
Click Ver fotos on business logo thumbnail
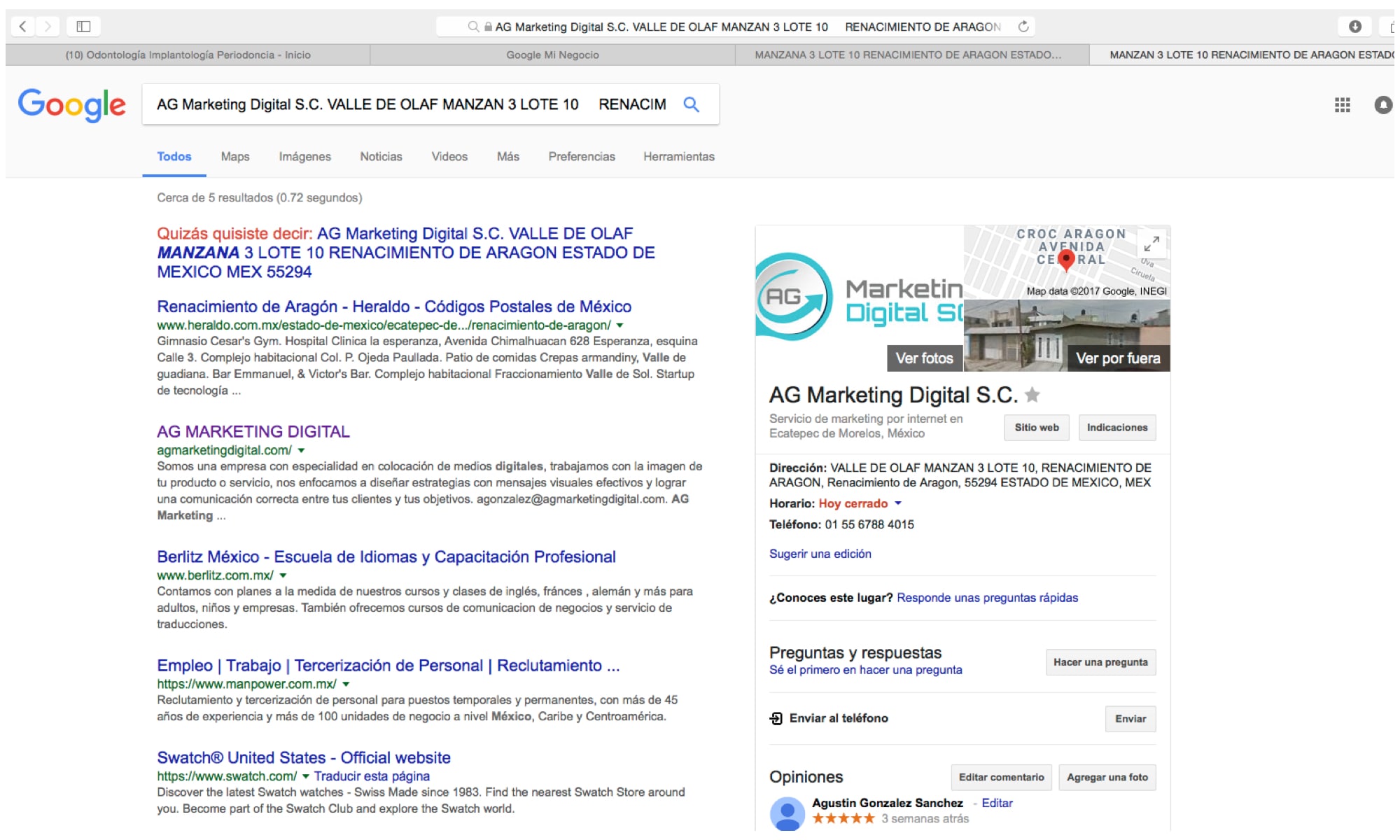click(924, 358)
